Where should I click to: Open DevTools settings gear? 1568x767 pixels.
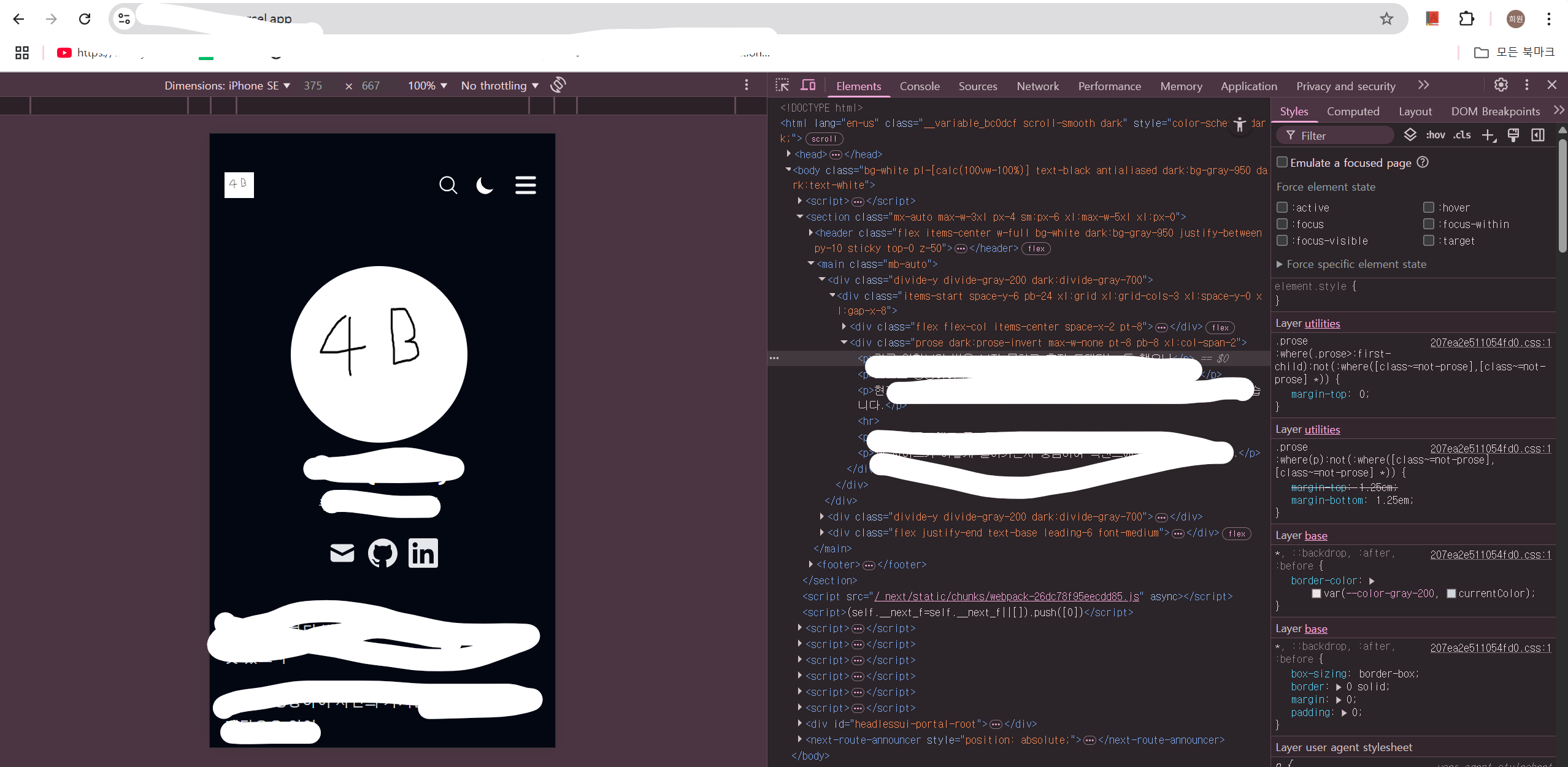click(1501, 85)
